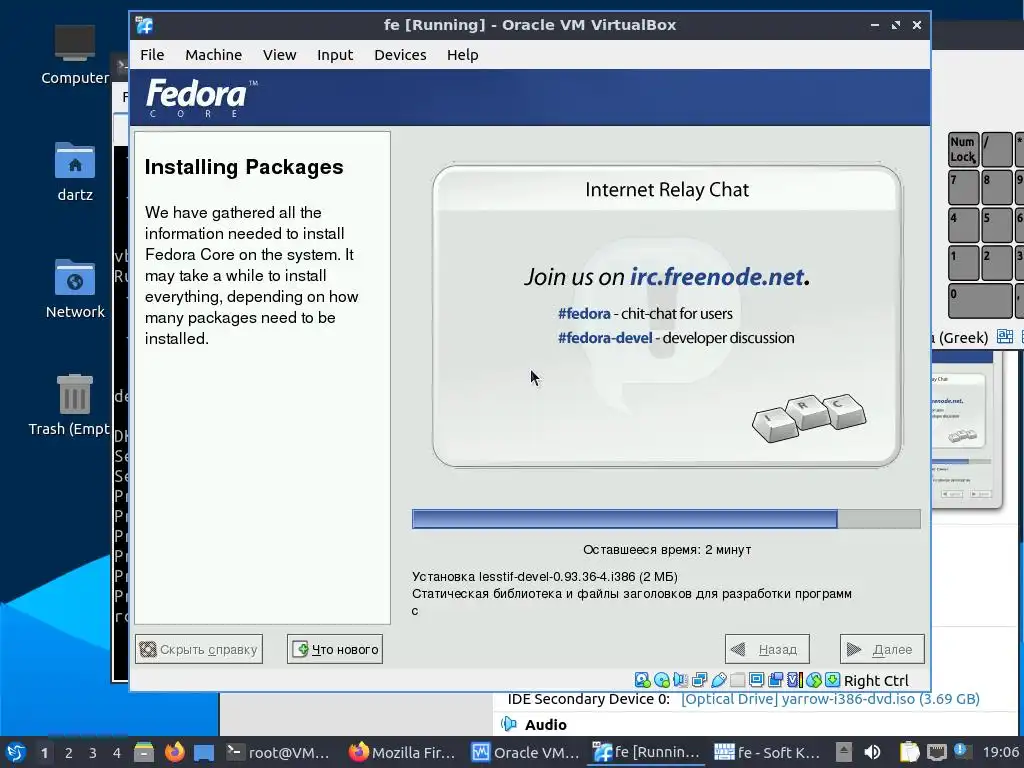
Task: Open the Input menu
Action: pyautogui.click(x=335, y=55)
